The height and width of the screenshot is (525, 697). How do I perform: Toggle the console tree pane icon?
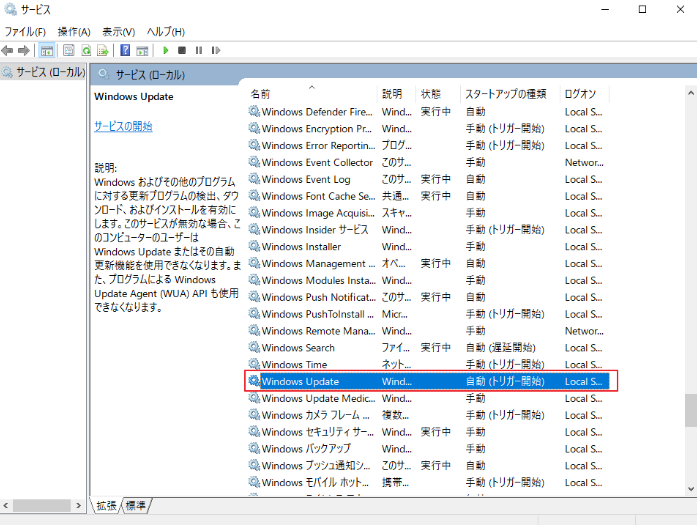[x=47, y=50]
